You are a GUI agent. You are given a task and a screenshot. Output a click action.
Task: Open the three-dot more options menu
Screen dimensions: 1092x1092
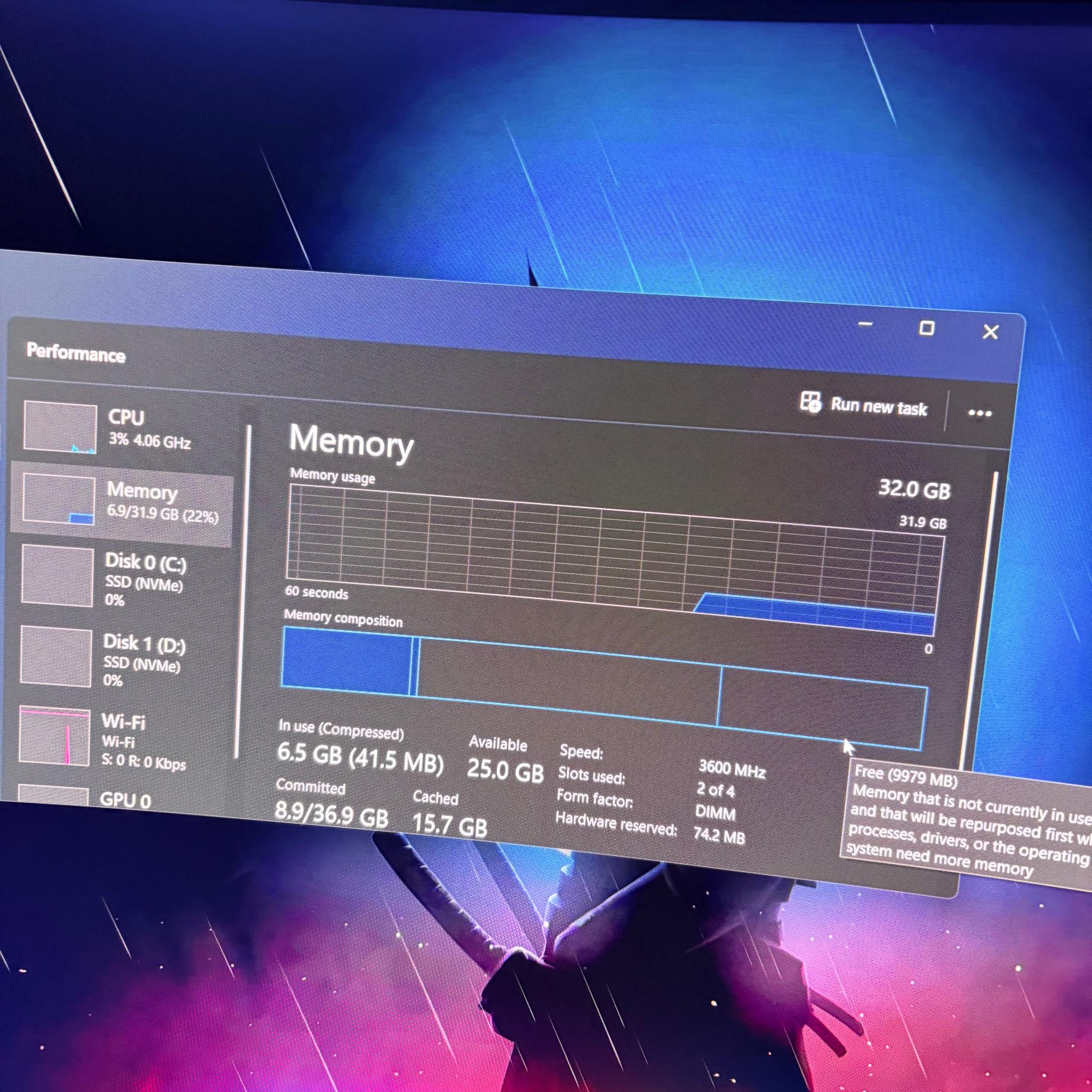point(979,413)
